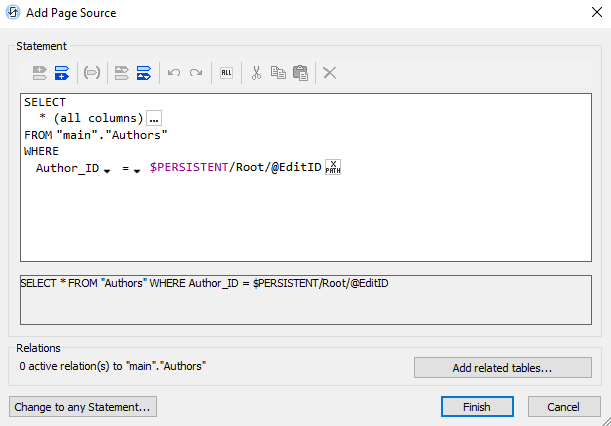Screen dimensions: 611x426
Task: Paste from clipboard into the statement
Action: 300,73
